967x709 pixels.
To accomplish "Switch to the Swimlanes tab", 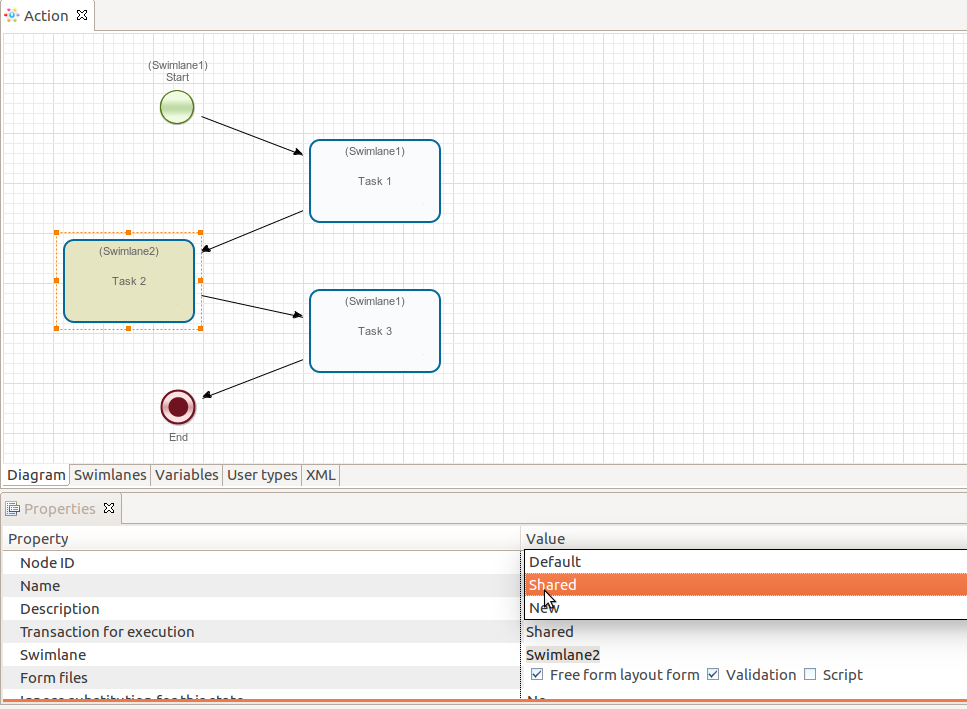I will click(x=110, y=475).
